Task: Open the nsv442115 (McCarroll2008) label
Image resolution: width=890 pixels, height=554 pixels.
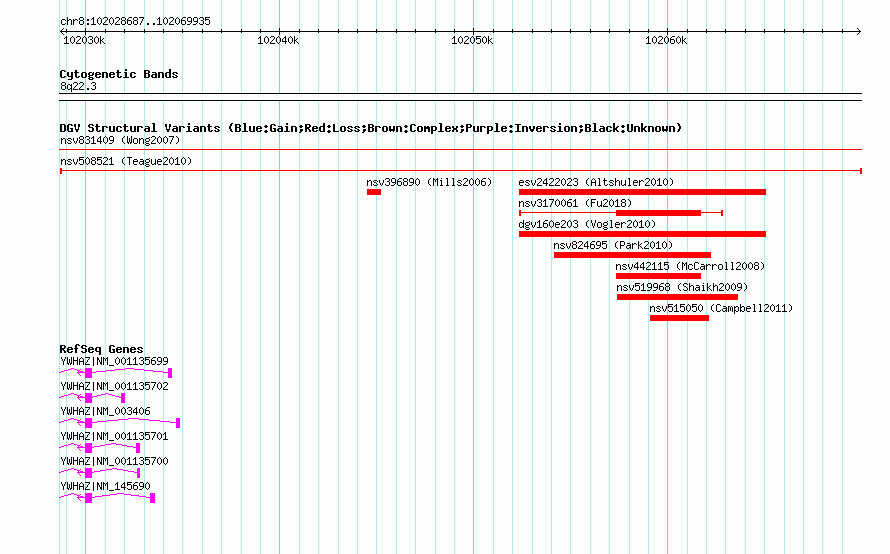Action: (690, 266)
